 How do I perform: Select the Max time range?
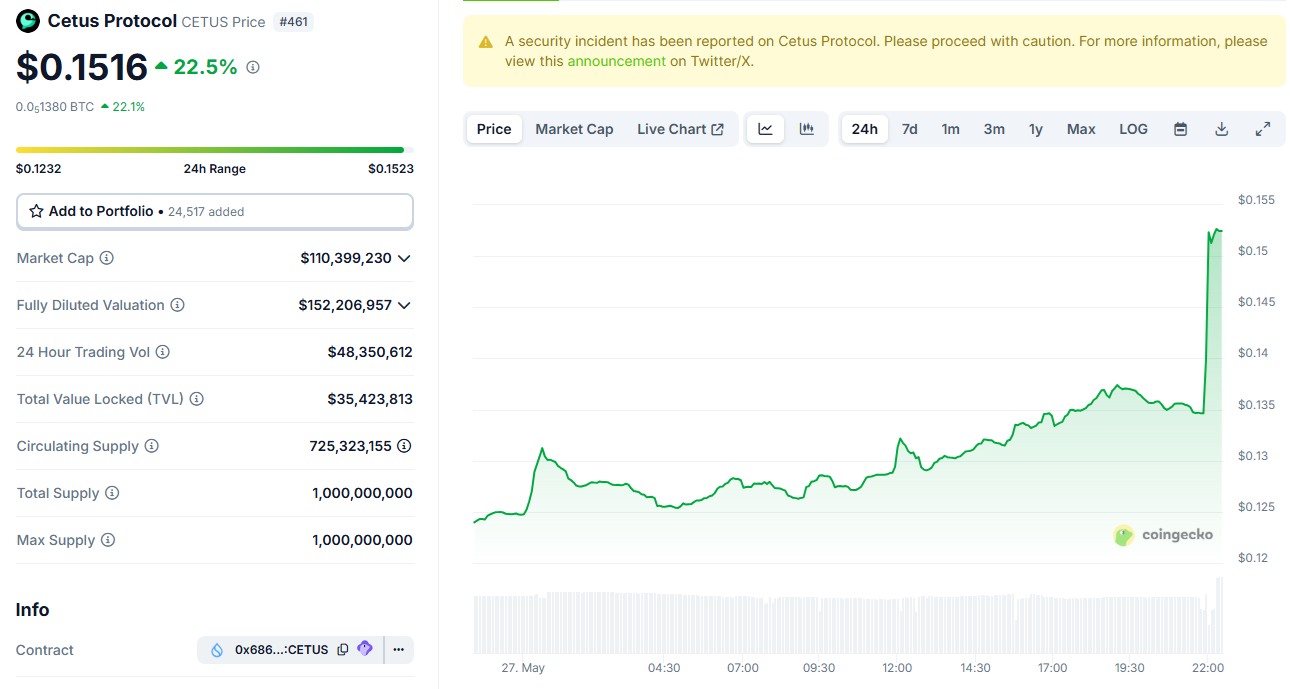tap(1081, 129)
